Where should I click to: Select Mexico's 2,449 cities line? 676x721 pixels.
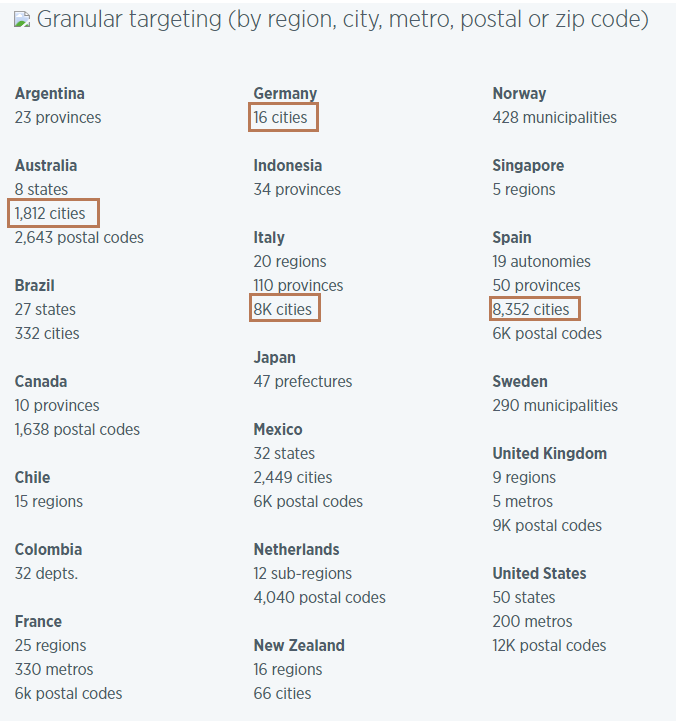pyautogui.click(x=293, y=478)
